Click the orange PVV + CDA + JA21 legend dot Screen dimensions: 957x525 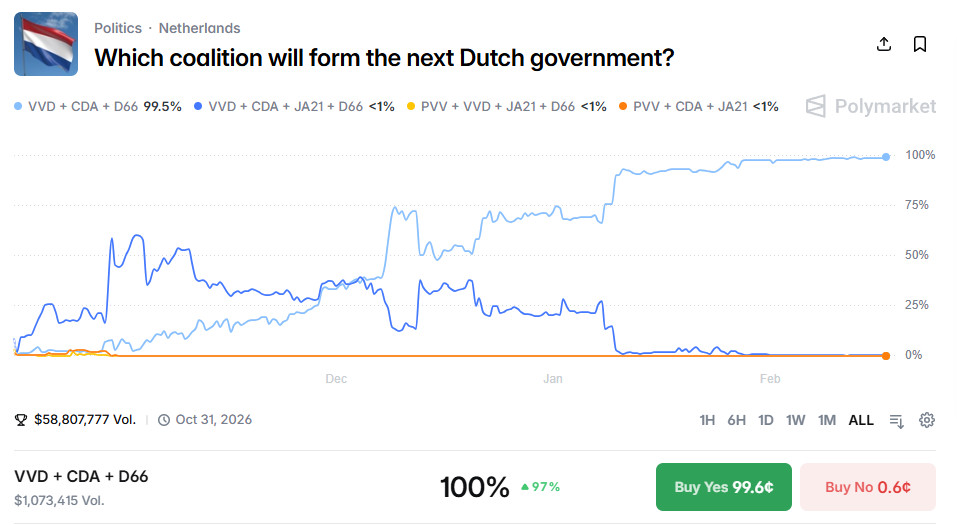[624, 106]
